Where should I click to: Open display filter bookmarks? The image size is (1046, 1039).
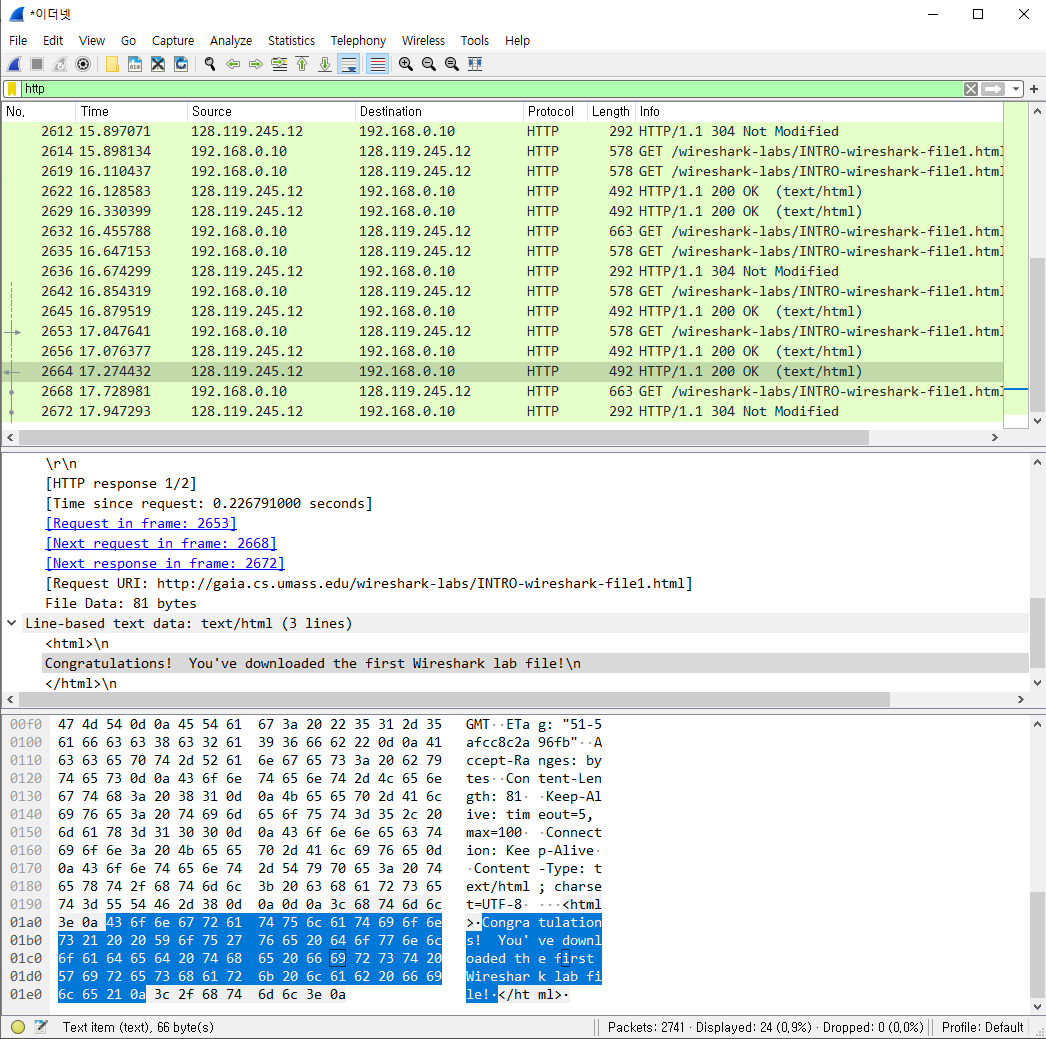click(12, 89)
